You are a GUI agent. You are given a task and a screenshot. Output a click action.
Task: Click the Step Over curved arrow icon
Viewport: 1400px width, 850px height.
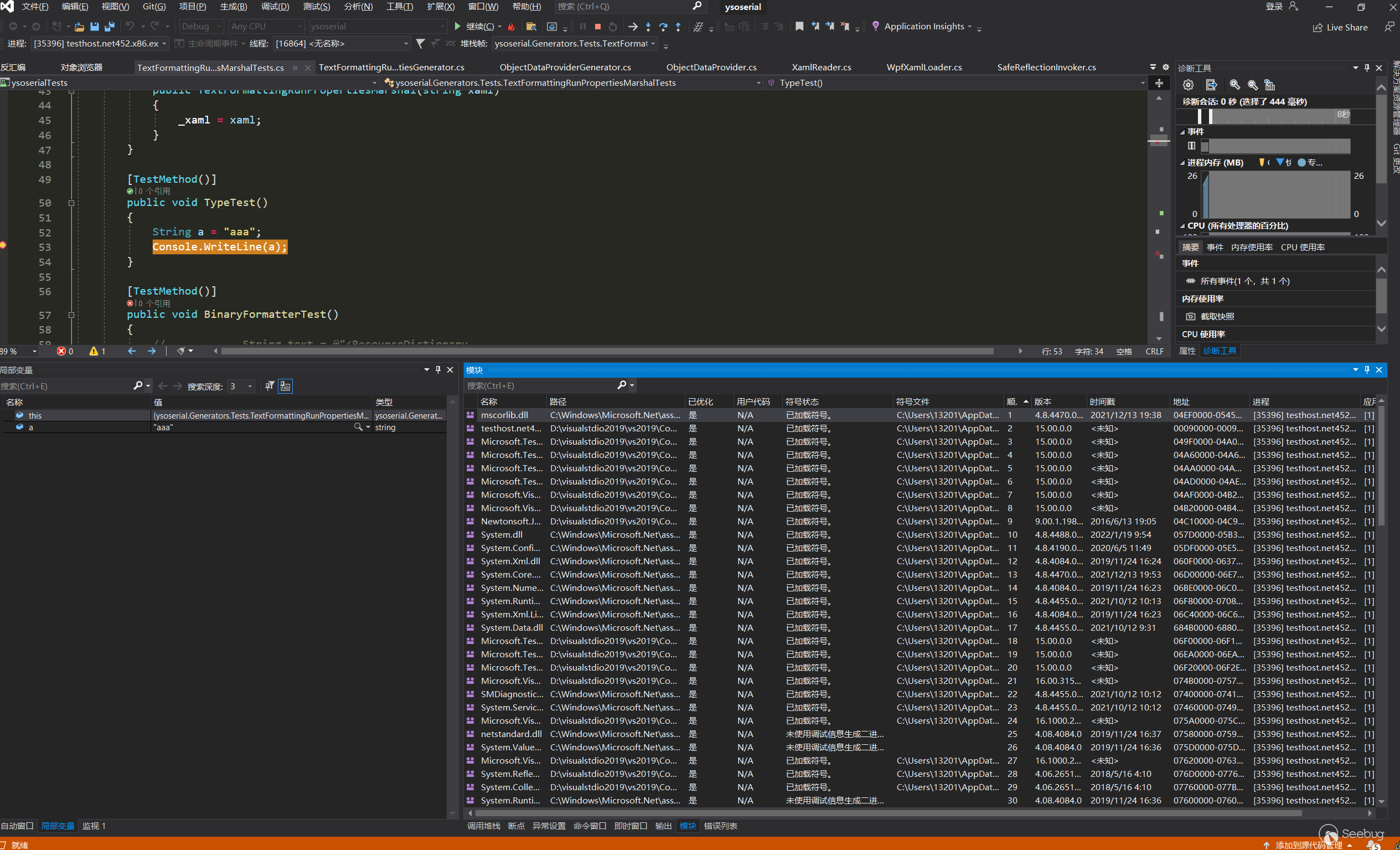point(663,27)
